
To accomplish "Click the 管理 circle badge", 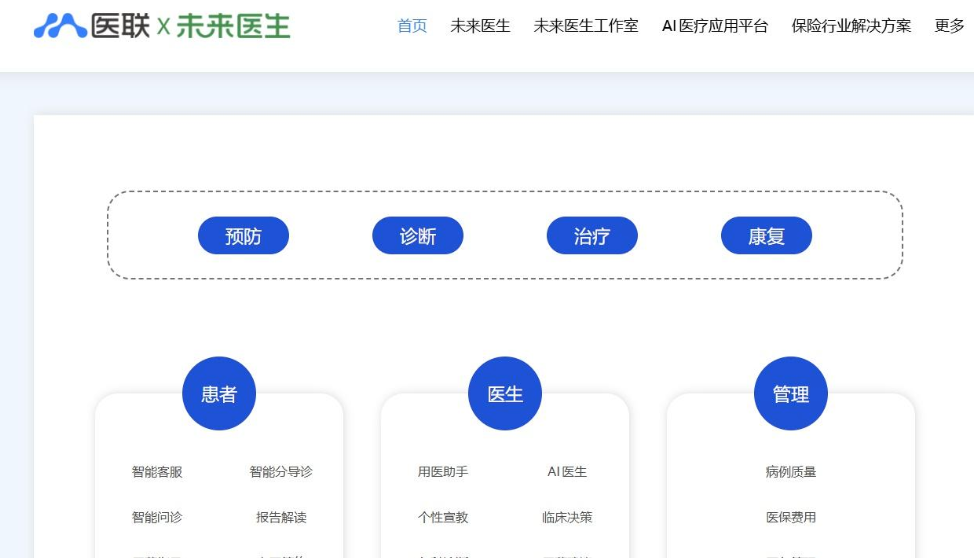I will 791,394.
